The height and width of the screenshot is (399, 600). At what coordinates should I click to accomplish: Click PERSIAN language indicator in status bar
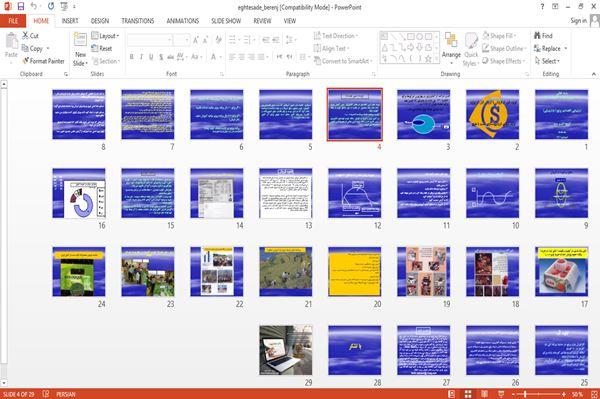coord(66,394)
